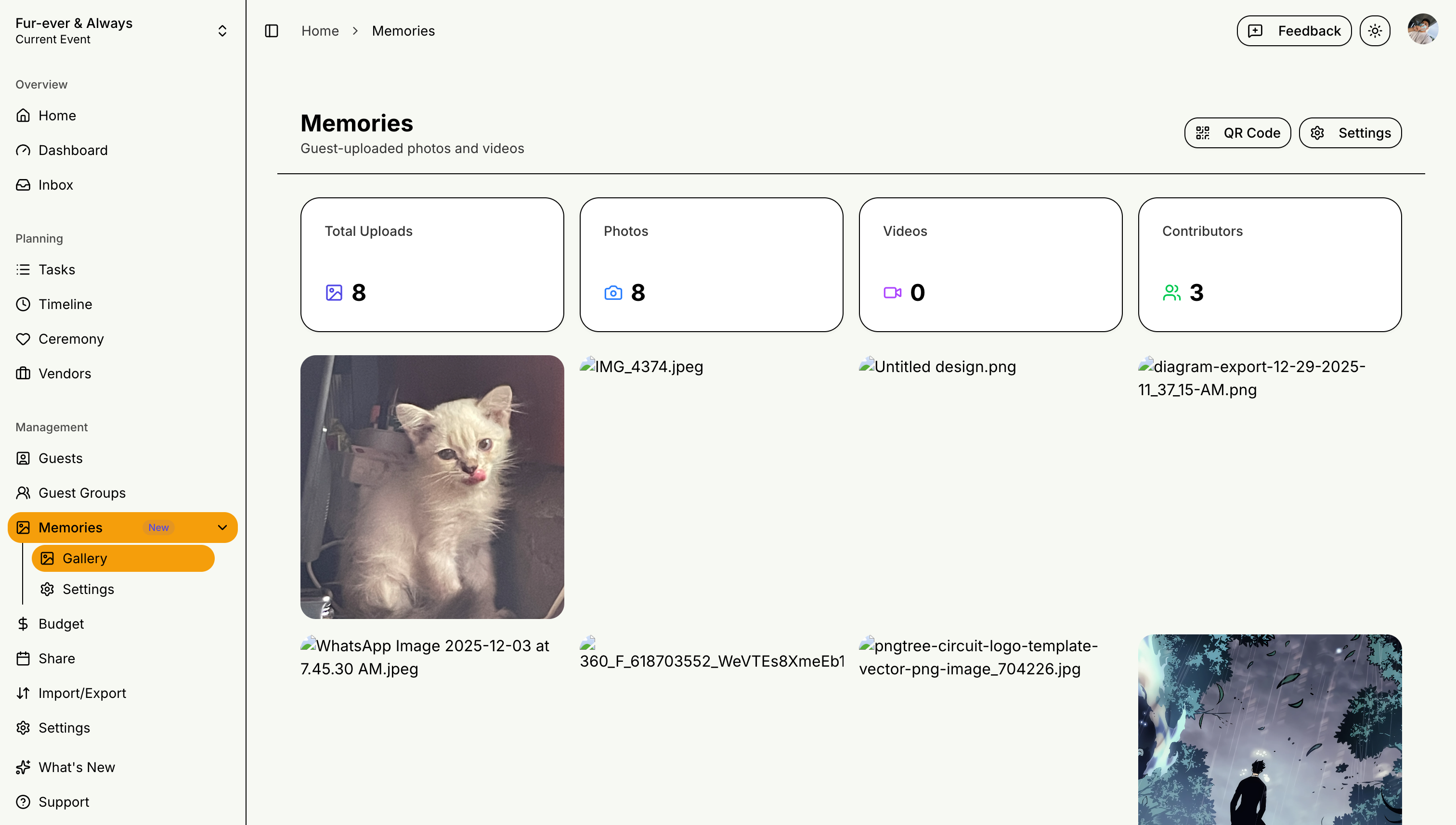1456x825 pixels.
Task: Open Dashboard in the sidebar
Action: (x=73, y=150)
